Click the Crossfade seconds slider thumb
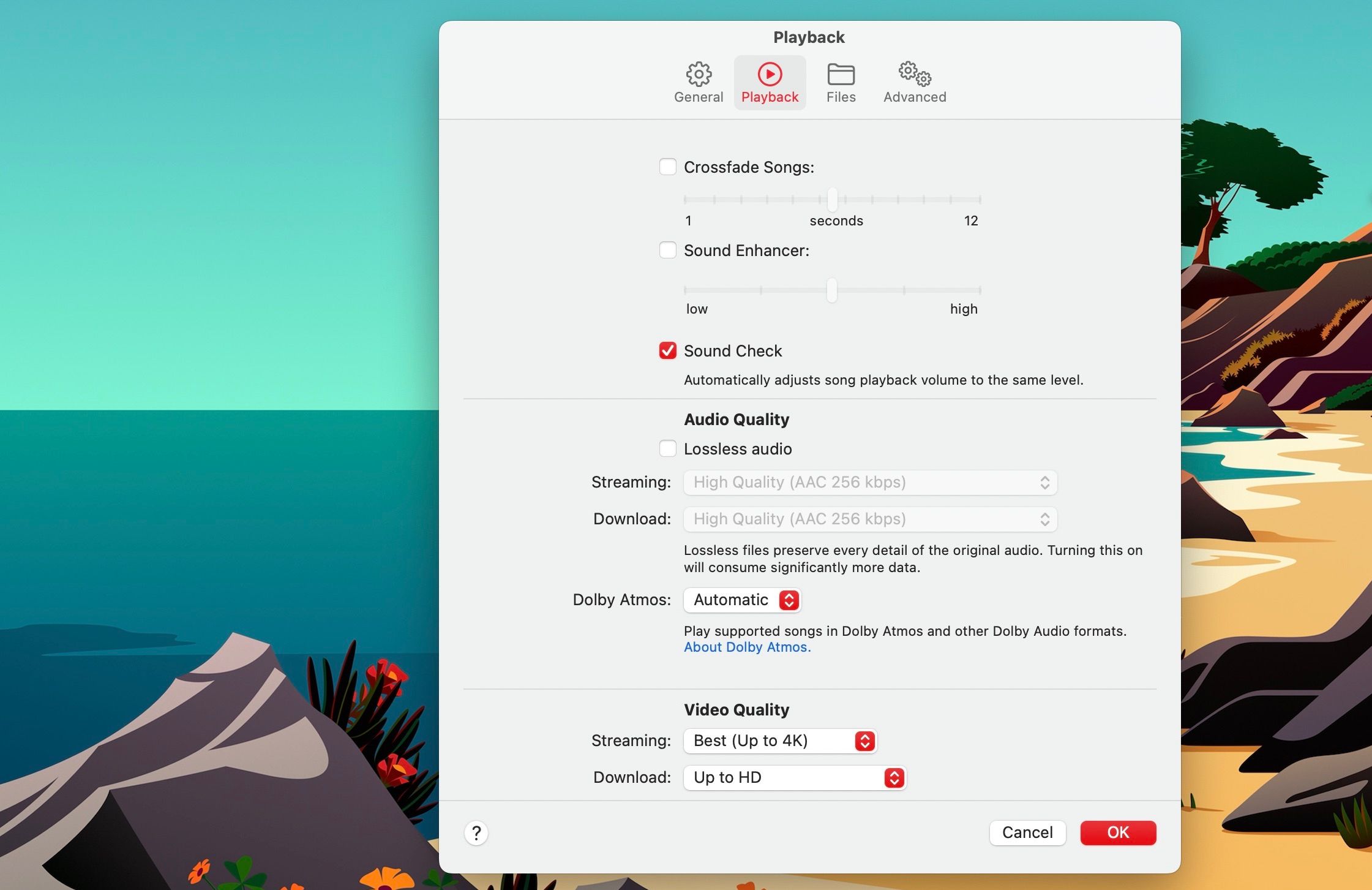 pos(832,200)
